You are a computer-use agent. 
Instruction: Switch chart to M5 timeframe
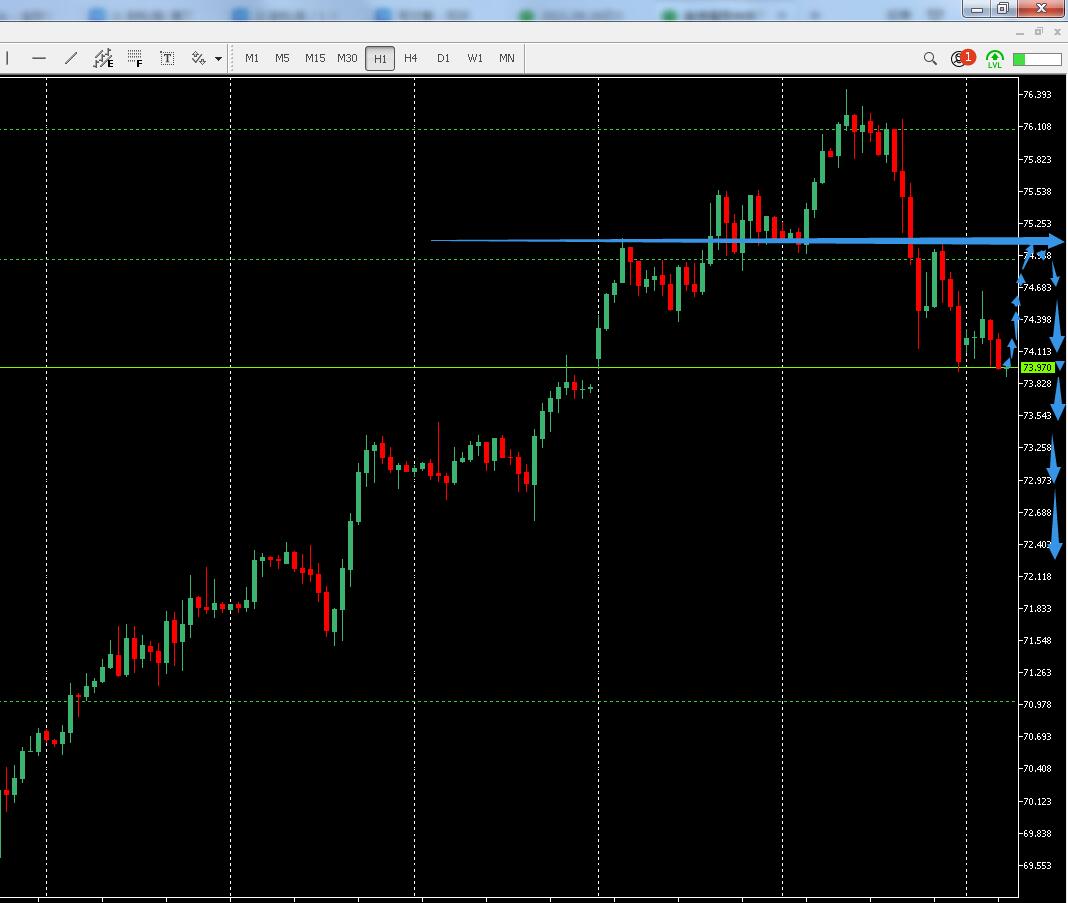[282, 59]
